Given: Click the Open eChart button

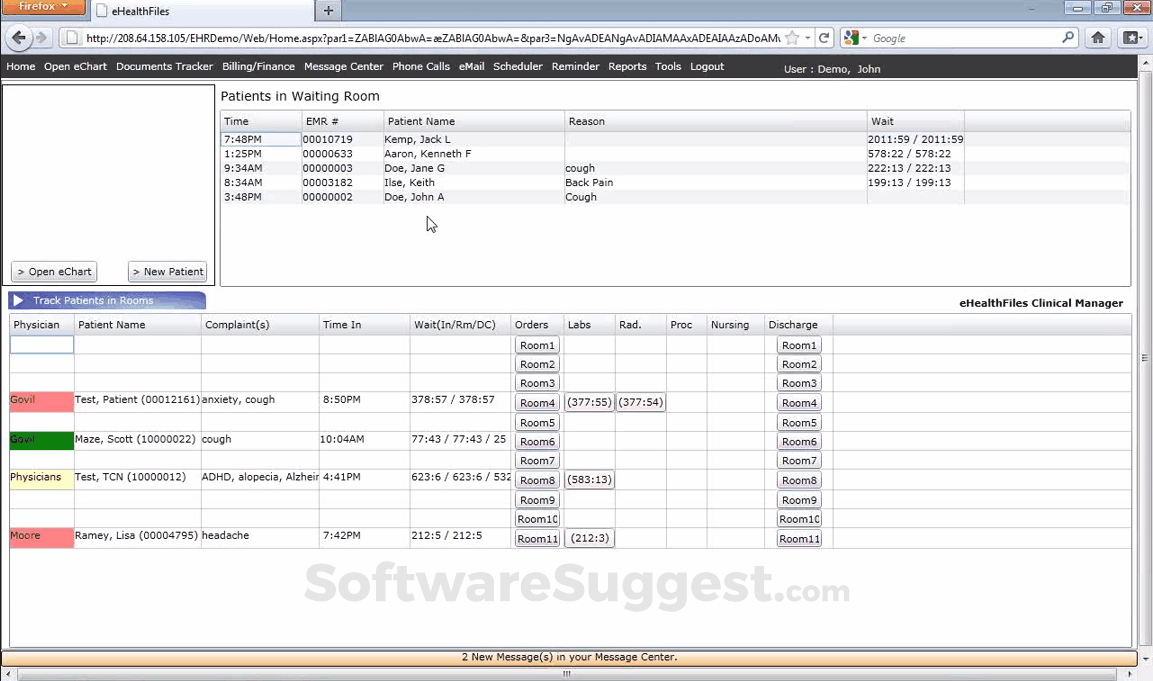Looking at the screenshot, I should click(x=54, y=271).
